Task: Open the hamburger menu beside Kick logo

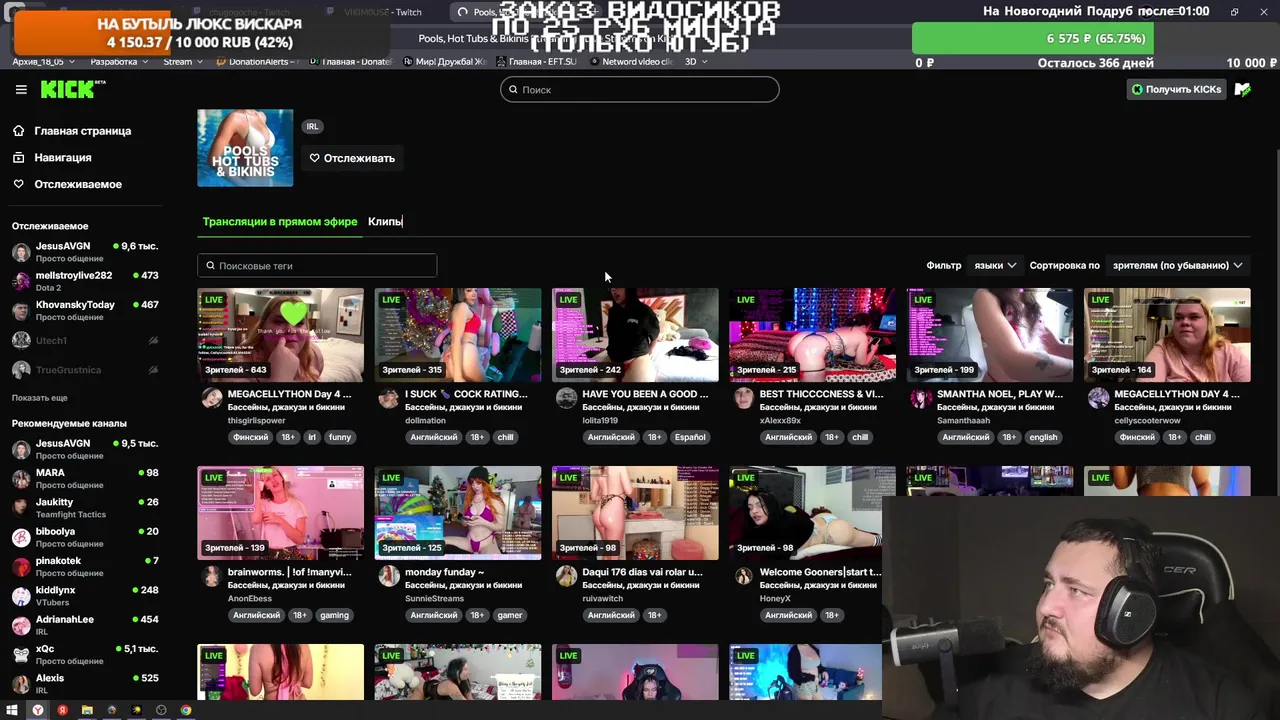Action: [21, 89]
